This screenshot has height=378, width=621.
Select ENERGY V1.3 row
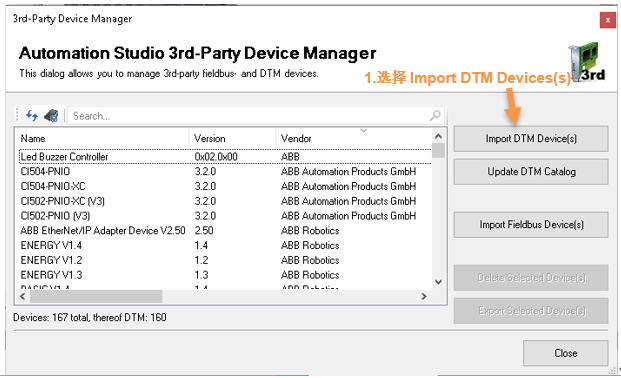pos(225,275)
